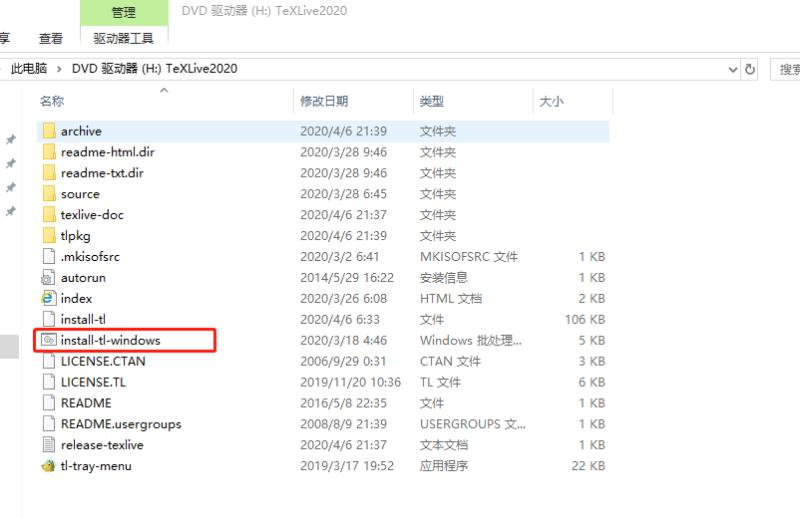Select the archive folder icon
The height and width of the screenshot is (518, 800).
pyautogui.click(x=49, y=131)
